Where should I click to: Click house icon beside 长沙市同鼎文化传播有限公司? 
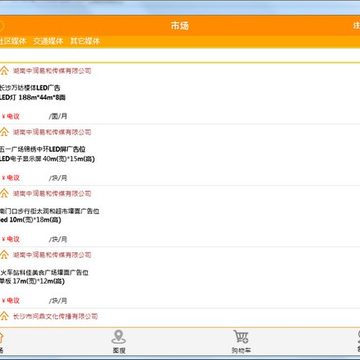4,316
